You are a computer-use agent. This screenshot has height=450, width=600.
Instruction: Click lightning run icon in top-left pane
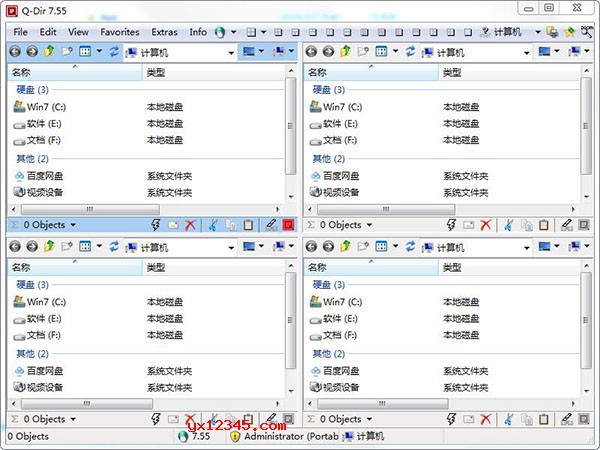[x=155, y=225]
